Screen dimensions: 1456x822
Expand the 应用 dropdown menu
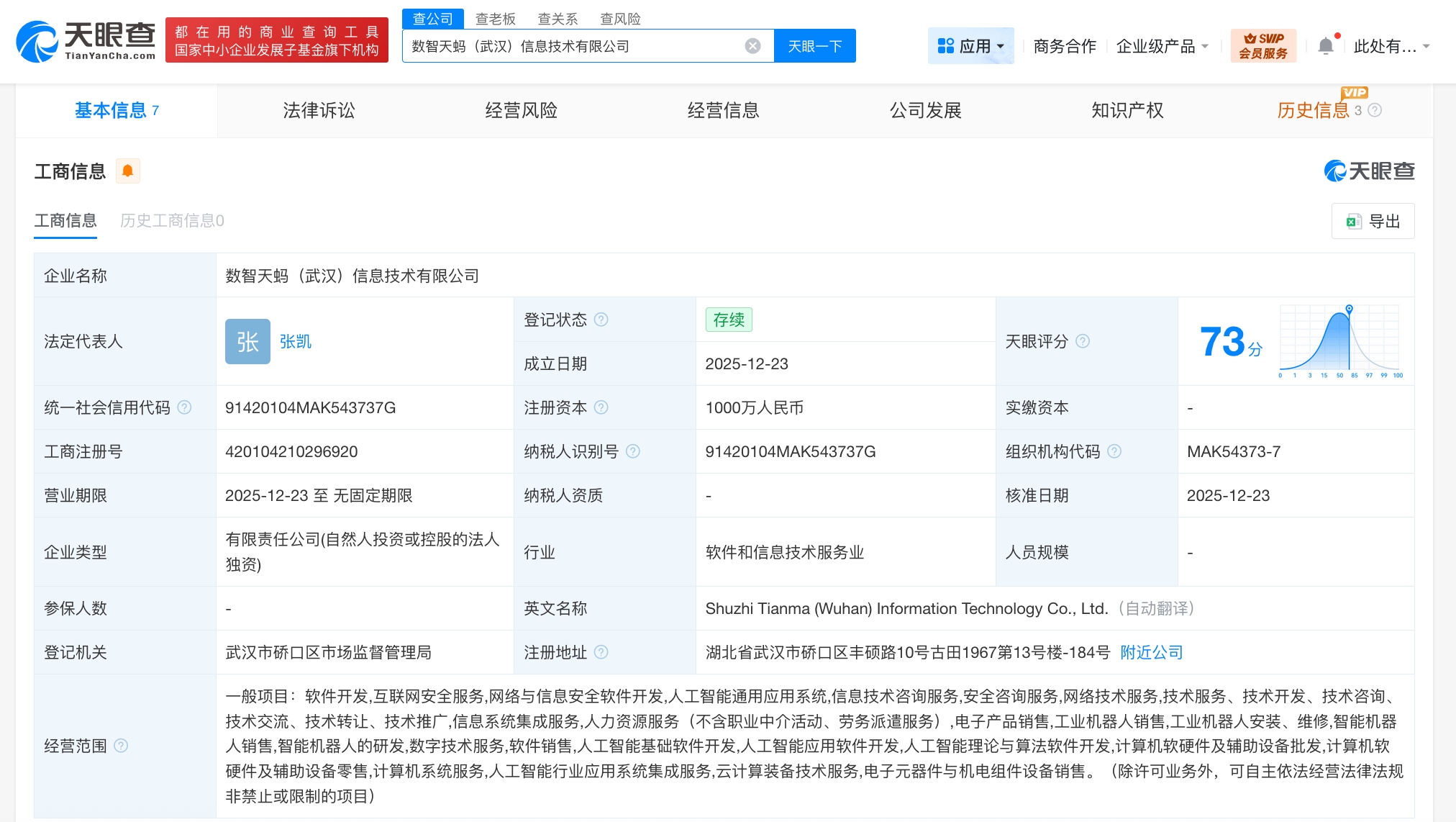970,46
